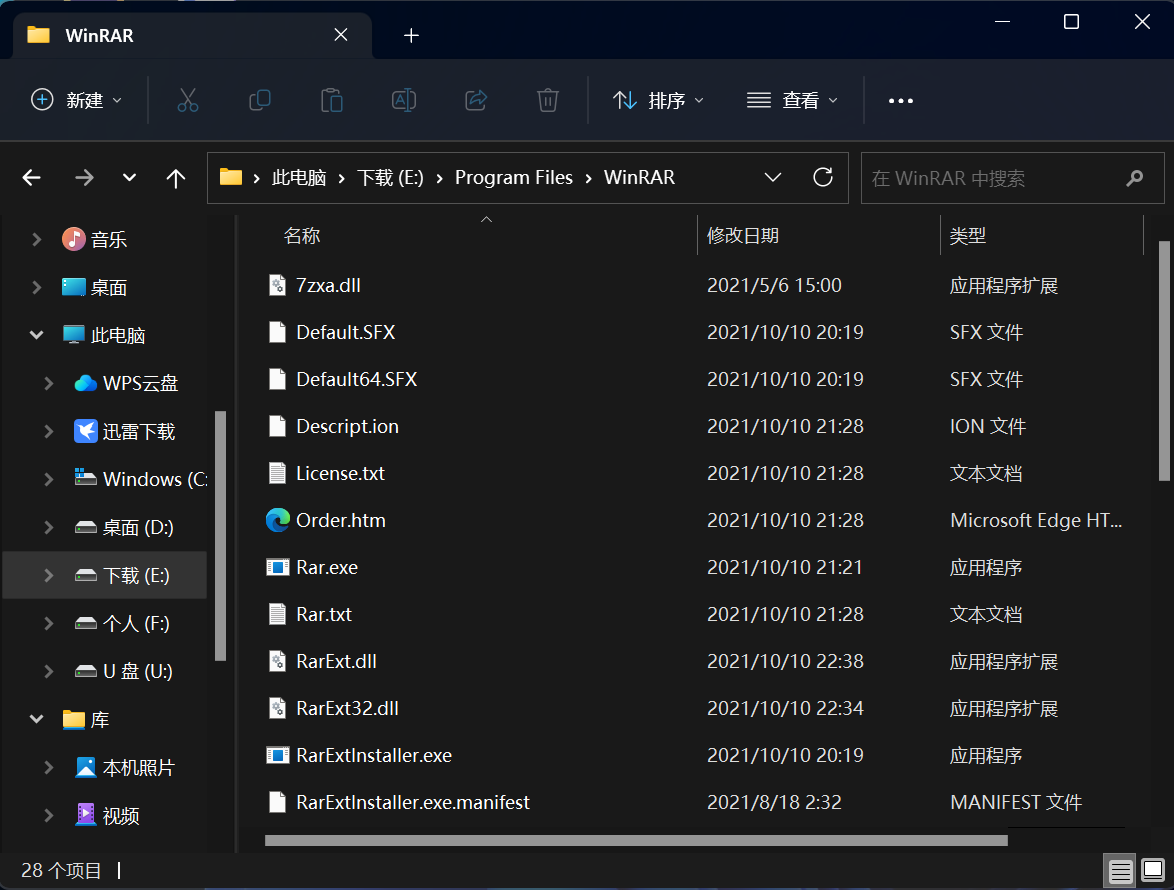Open the 新建 (New) dropdown
The width and height of the screenshot is (1174, 890).
tap(76, 100)
